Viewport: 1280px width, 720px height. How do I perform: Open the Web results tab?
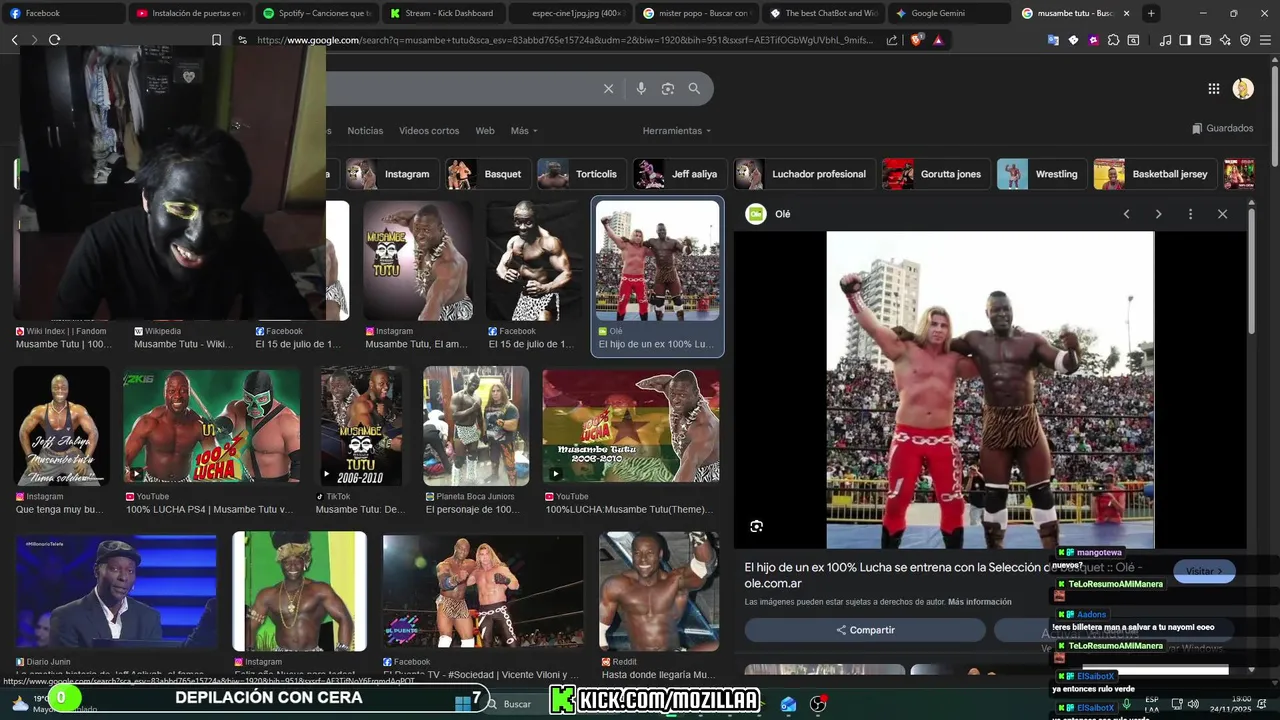click(x=485, y=131)
